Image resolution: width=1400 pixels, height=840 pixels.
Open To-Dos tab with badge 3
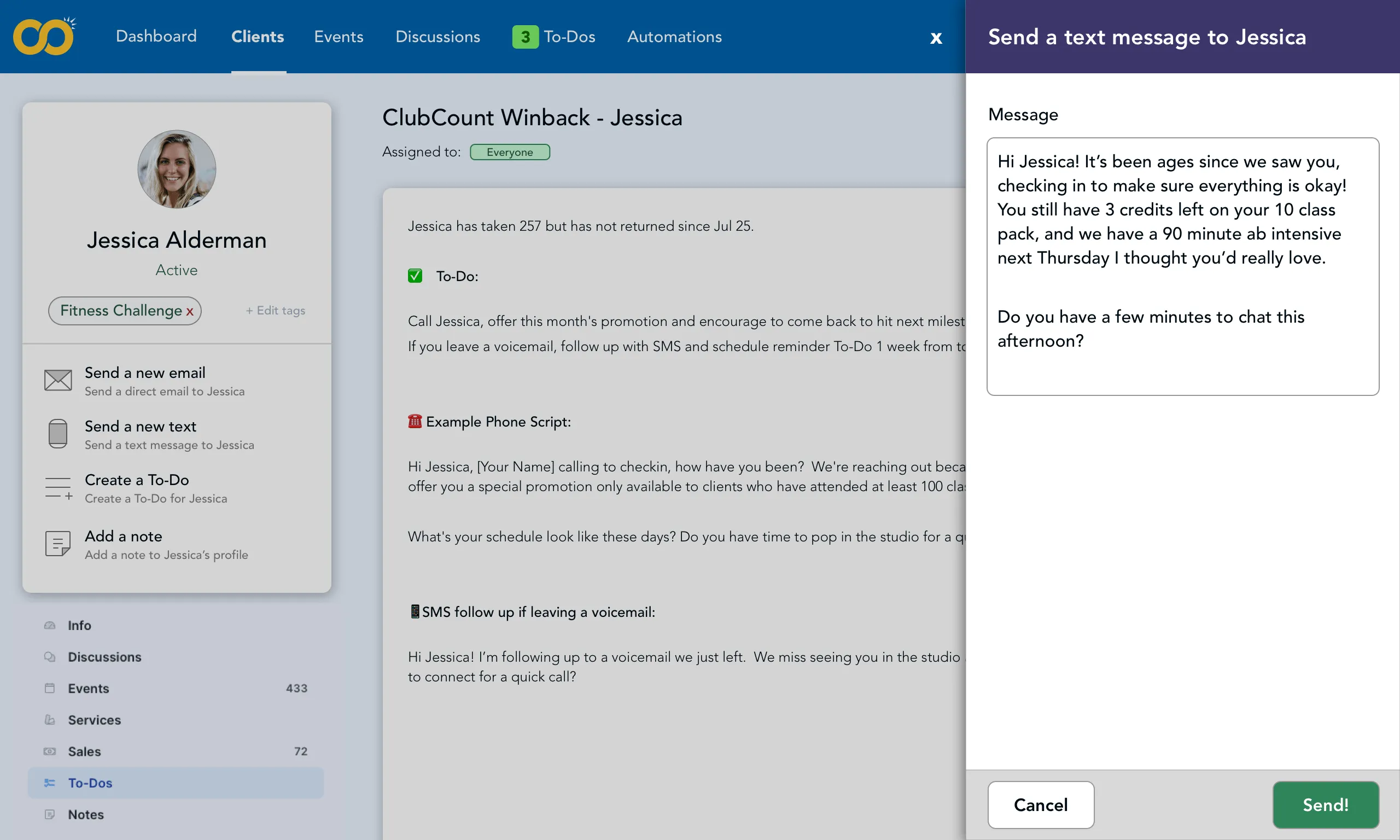tap(553, 37)
